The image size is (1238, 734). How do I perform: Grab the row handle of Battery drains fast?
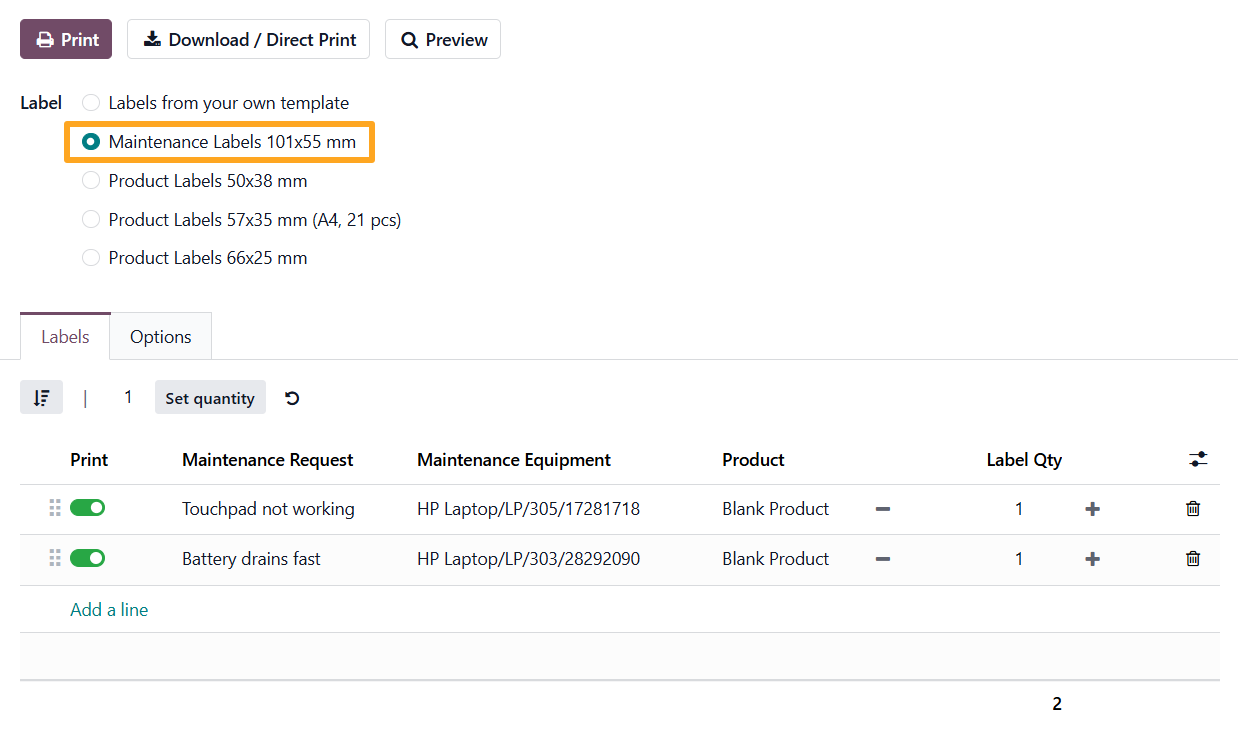pos(55,558)
